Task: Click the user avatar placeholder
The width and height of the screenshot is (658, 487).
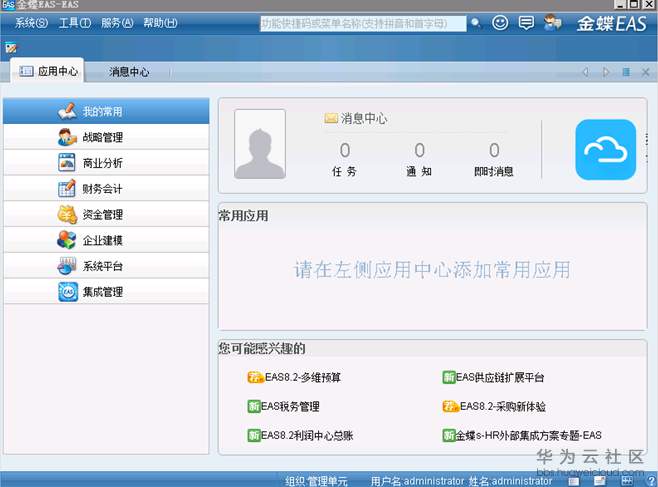Action: tap(260, 144)
